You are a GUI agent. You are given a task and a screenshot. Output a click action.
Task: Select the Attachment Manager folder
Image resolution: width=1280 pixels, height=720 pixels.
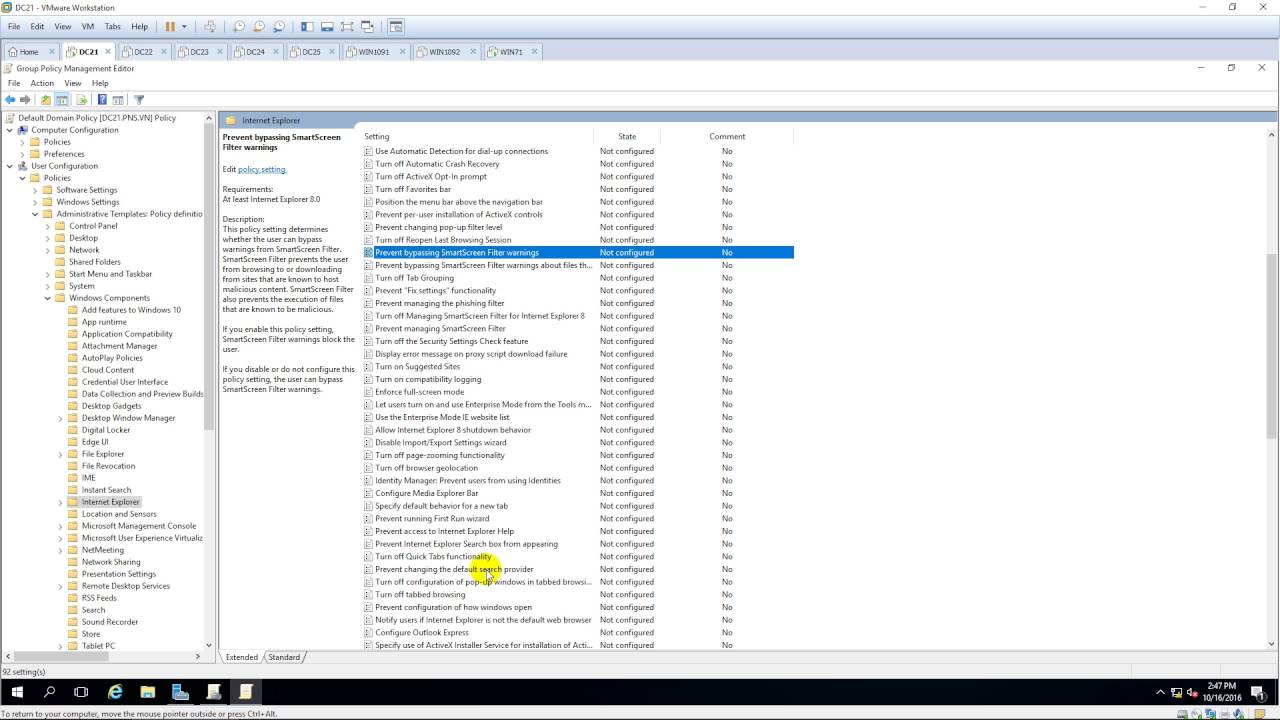(119, 346)
